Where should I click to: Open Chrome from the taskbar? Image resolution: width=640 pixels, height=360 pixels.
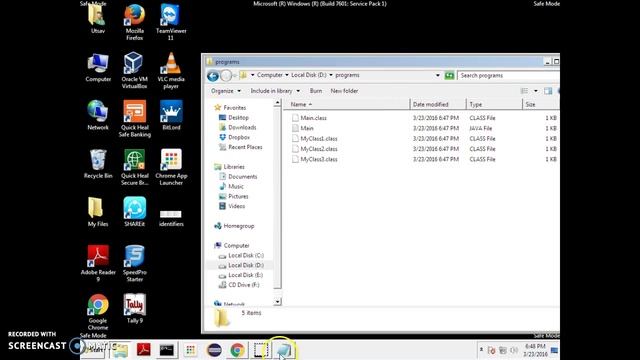(x=237, y=350)
